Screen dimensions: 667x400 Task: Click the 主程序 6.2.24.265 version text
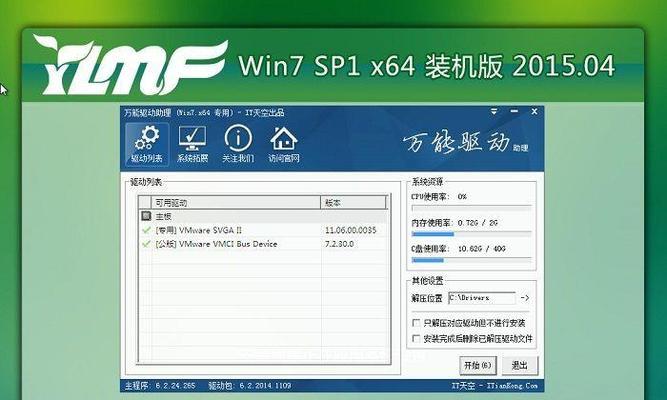tap(160, 386)
